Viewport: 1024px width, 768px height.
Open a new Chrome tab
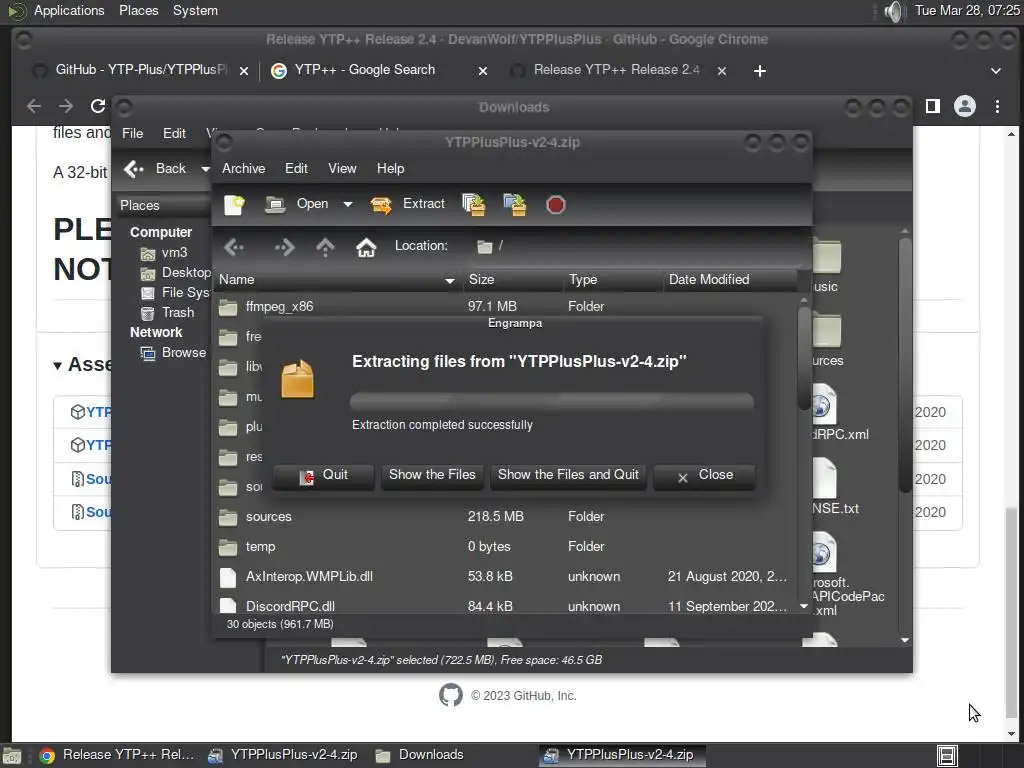click(760, 71)
